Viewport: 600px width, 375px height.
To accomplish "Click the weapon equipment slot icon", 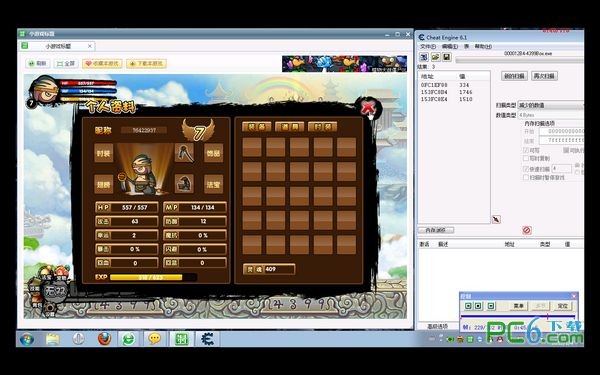I will coord(184,153).
